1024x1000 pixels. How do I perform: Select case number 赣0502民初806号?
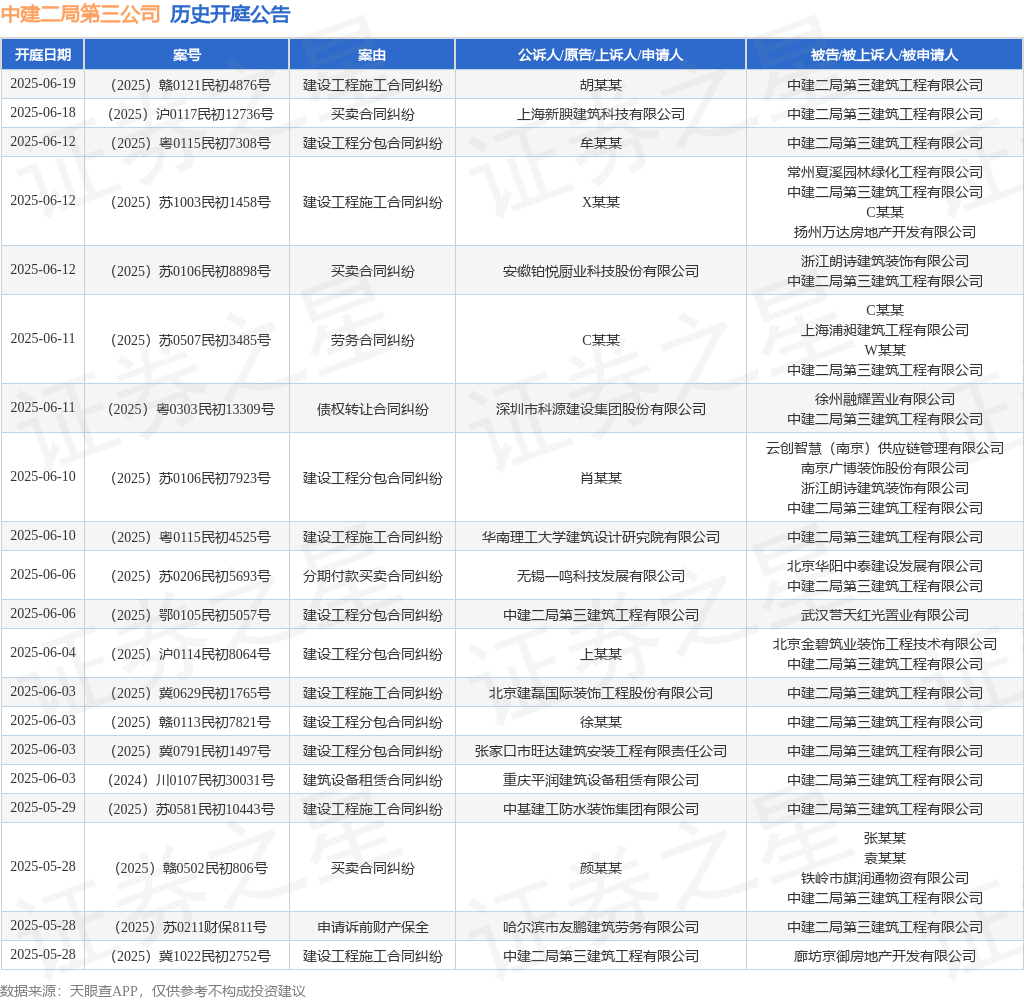(x=191, y=868)
